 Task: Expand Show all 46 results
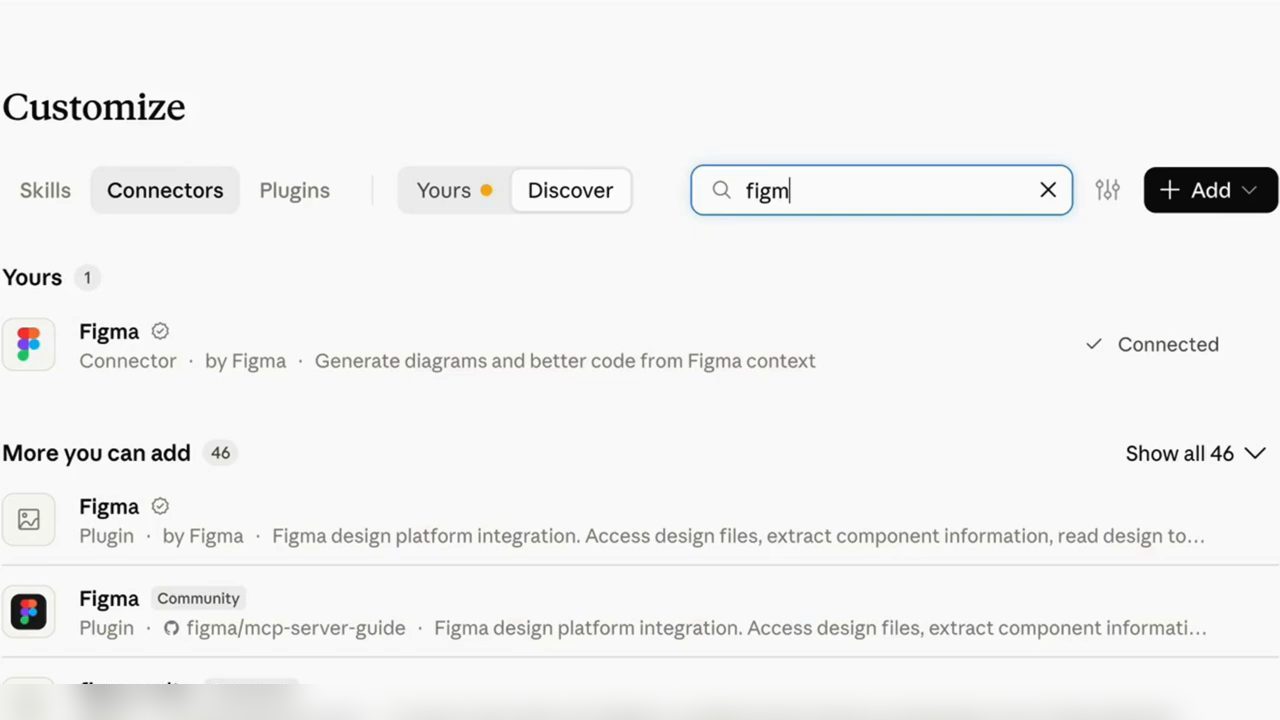coord(1196,454)
